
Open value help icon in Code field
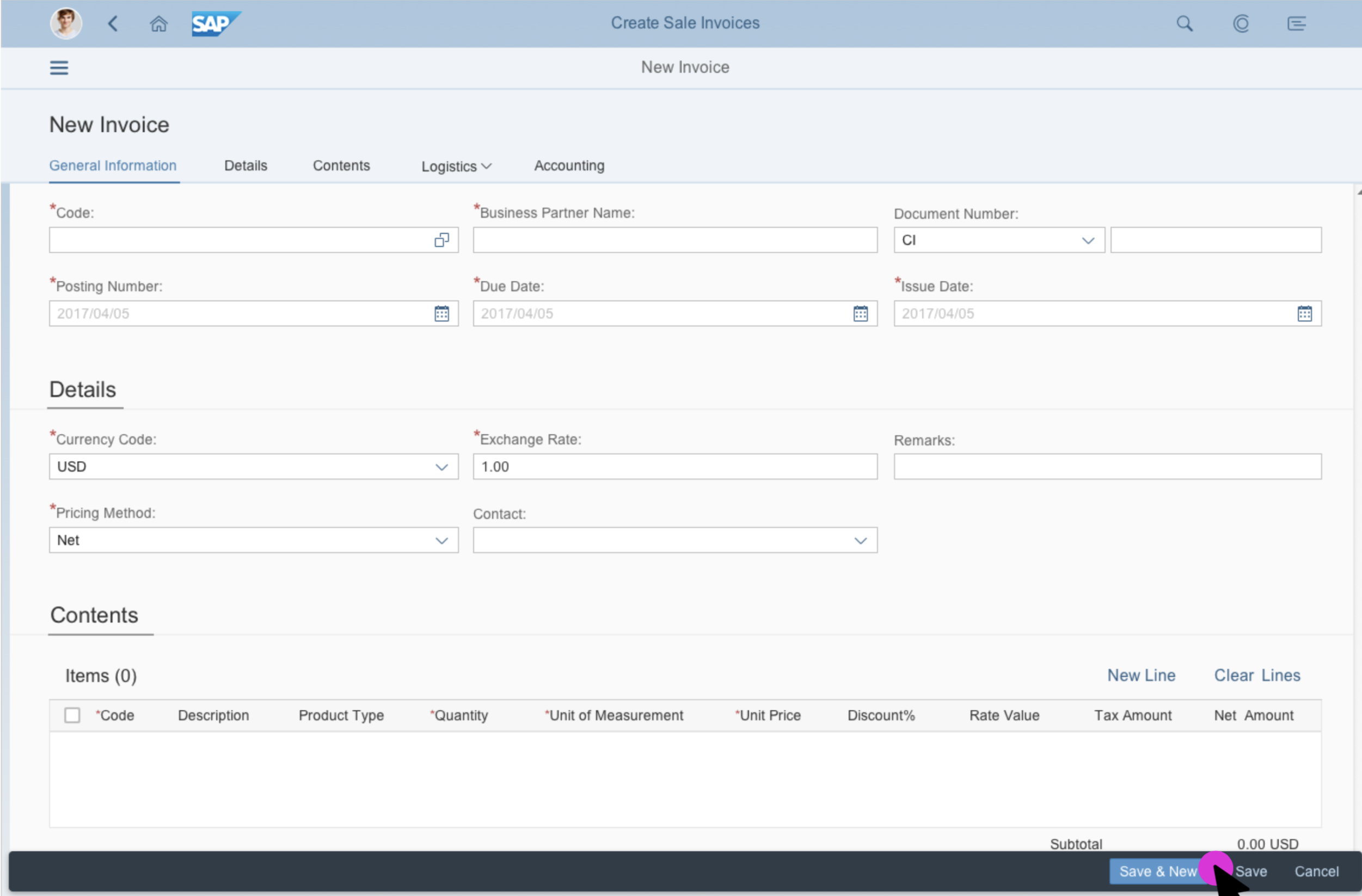441,240
